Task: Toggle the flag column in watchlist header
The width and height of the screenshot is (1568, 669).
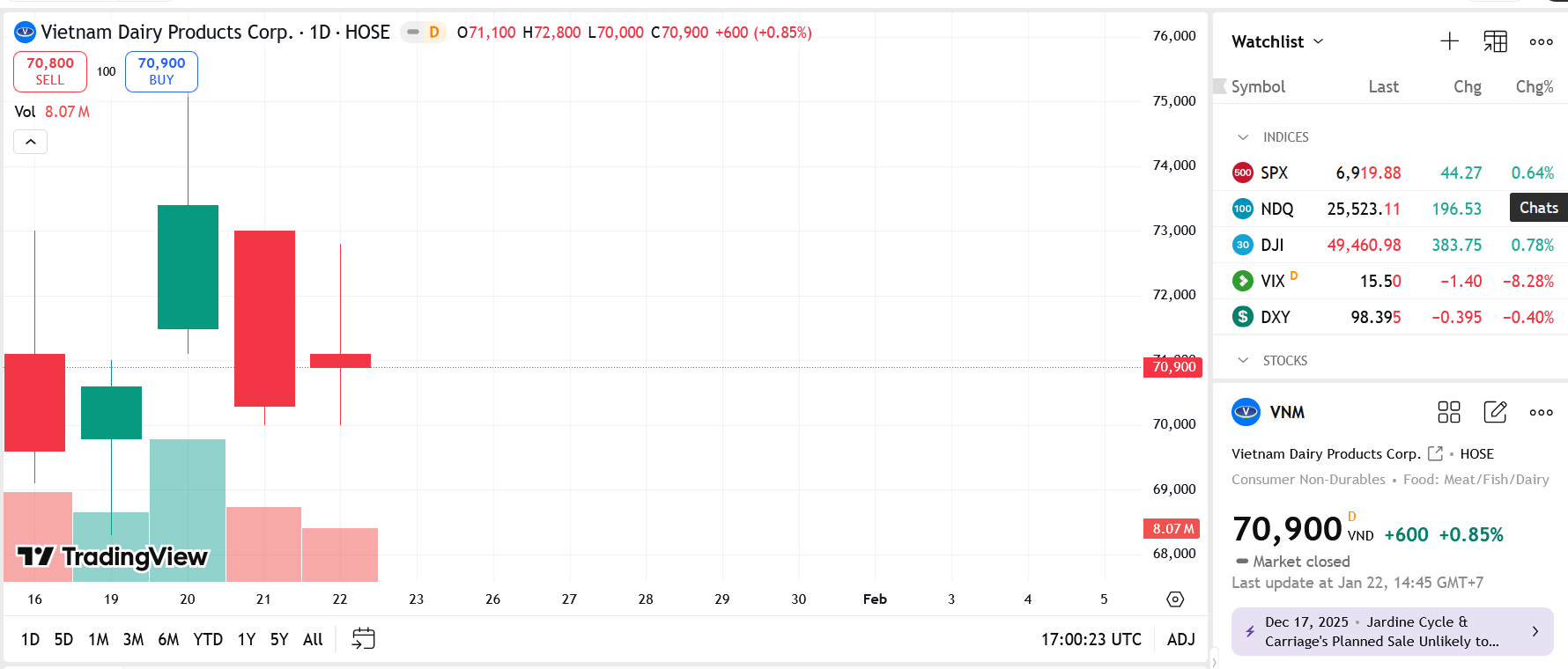Action: pos(1220,86)
